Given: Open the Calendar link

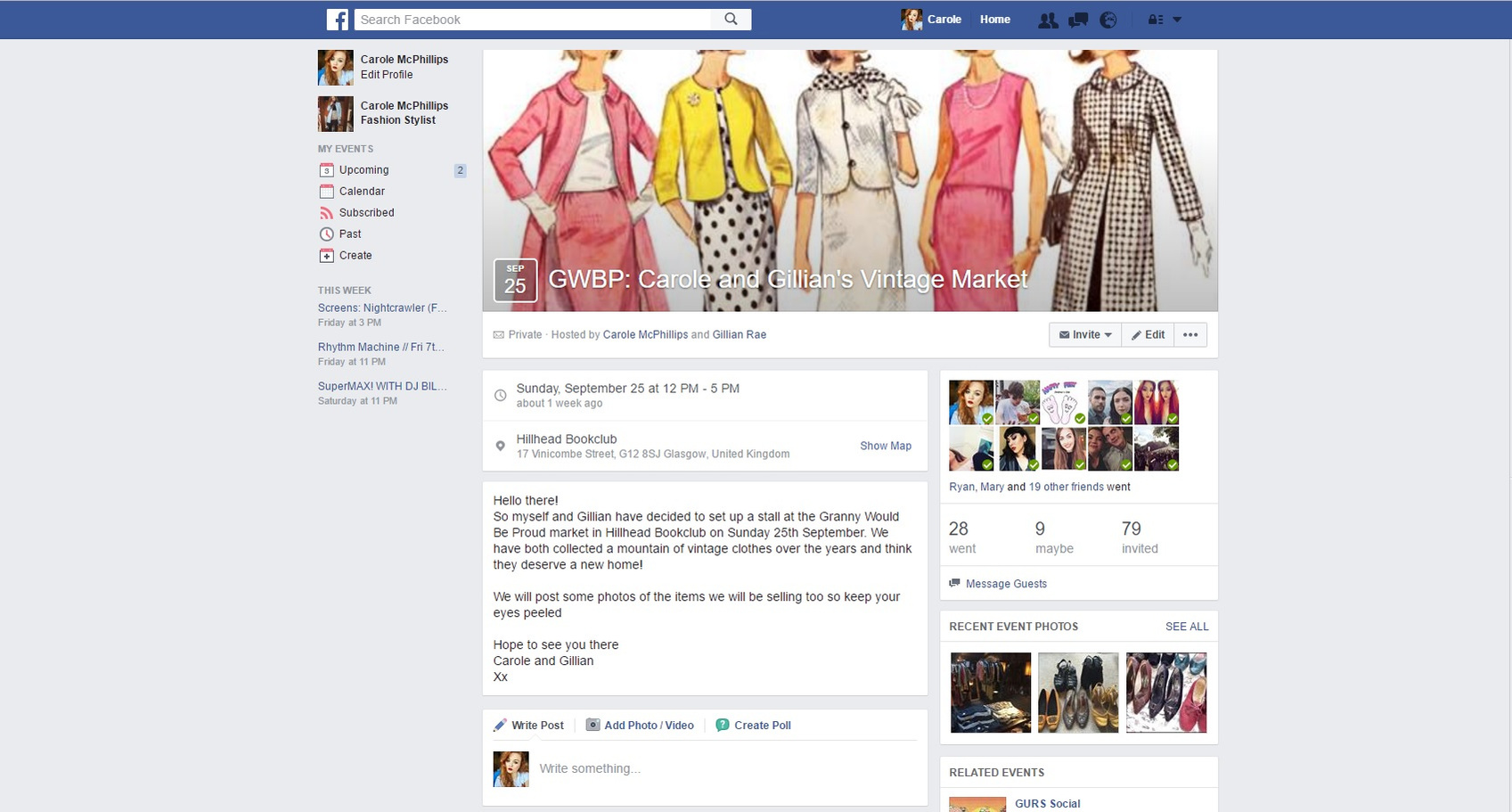Looking at the screenshot, I should click(x=362, y=192).
